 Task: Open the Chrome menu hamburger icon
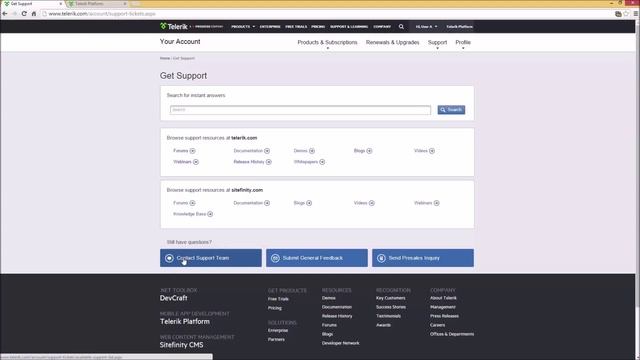tap(636, 14)
